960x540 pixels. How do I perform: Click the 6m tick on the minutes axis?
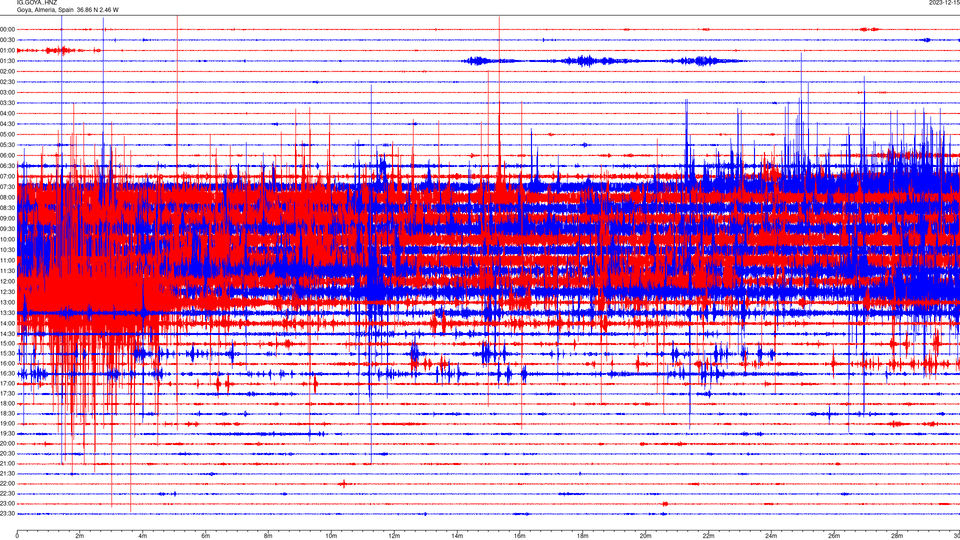point(205,536)
